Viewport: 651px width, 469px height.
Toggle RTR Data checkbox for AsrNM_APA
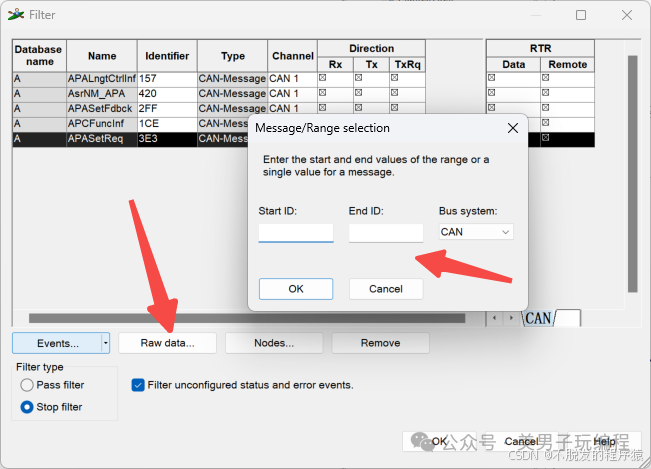492,93
